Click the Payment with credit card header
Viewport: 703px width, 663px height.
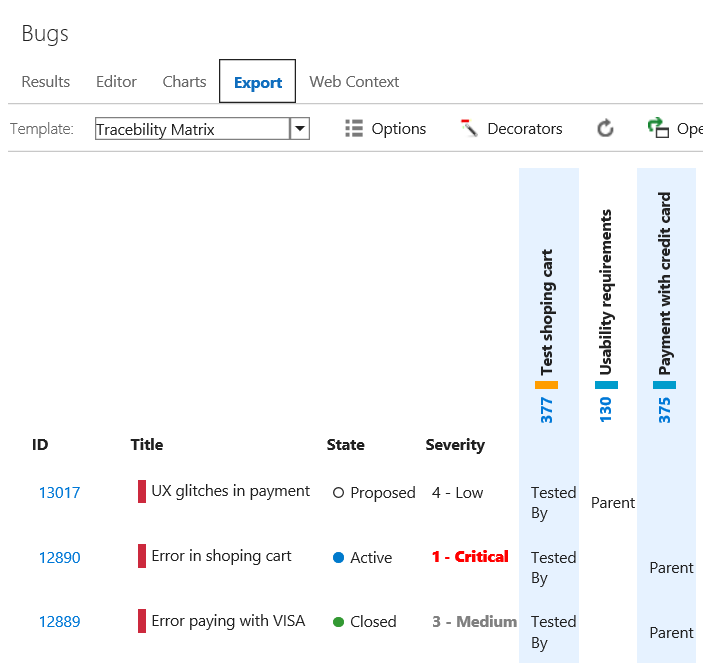tap(664, 283)
